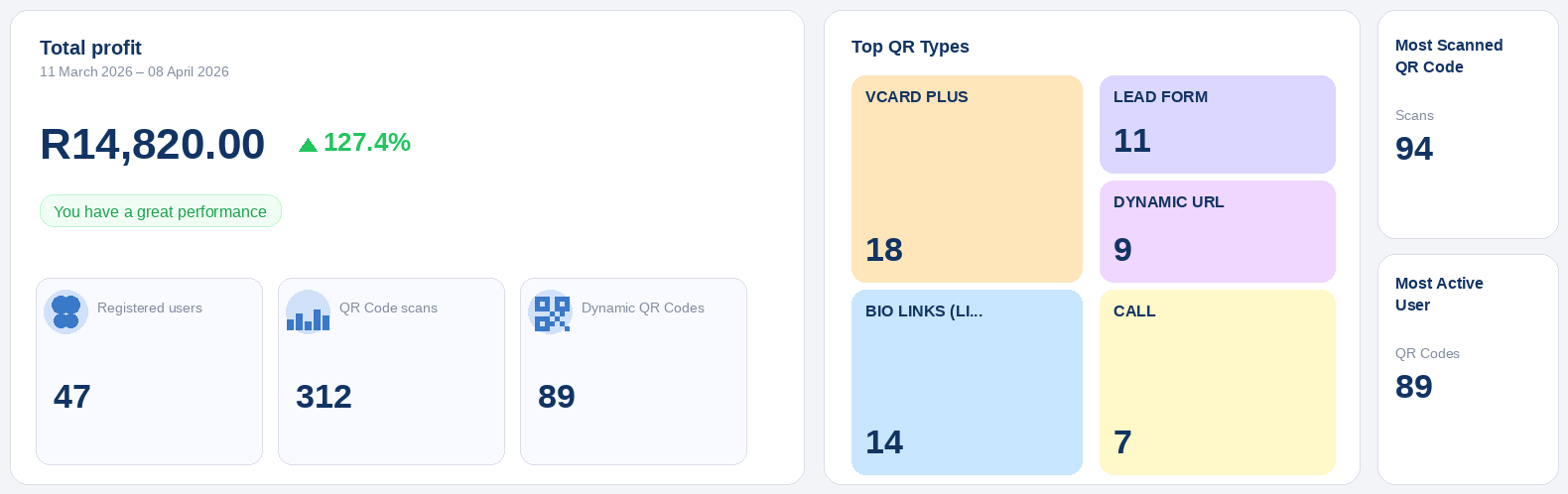Open the DYNAMIC URL tile
The width and height of the screenshot is (1568, 494).
point(1217,231)
